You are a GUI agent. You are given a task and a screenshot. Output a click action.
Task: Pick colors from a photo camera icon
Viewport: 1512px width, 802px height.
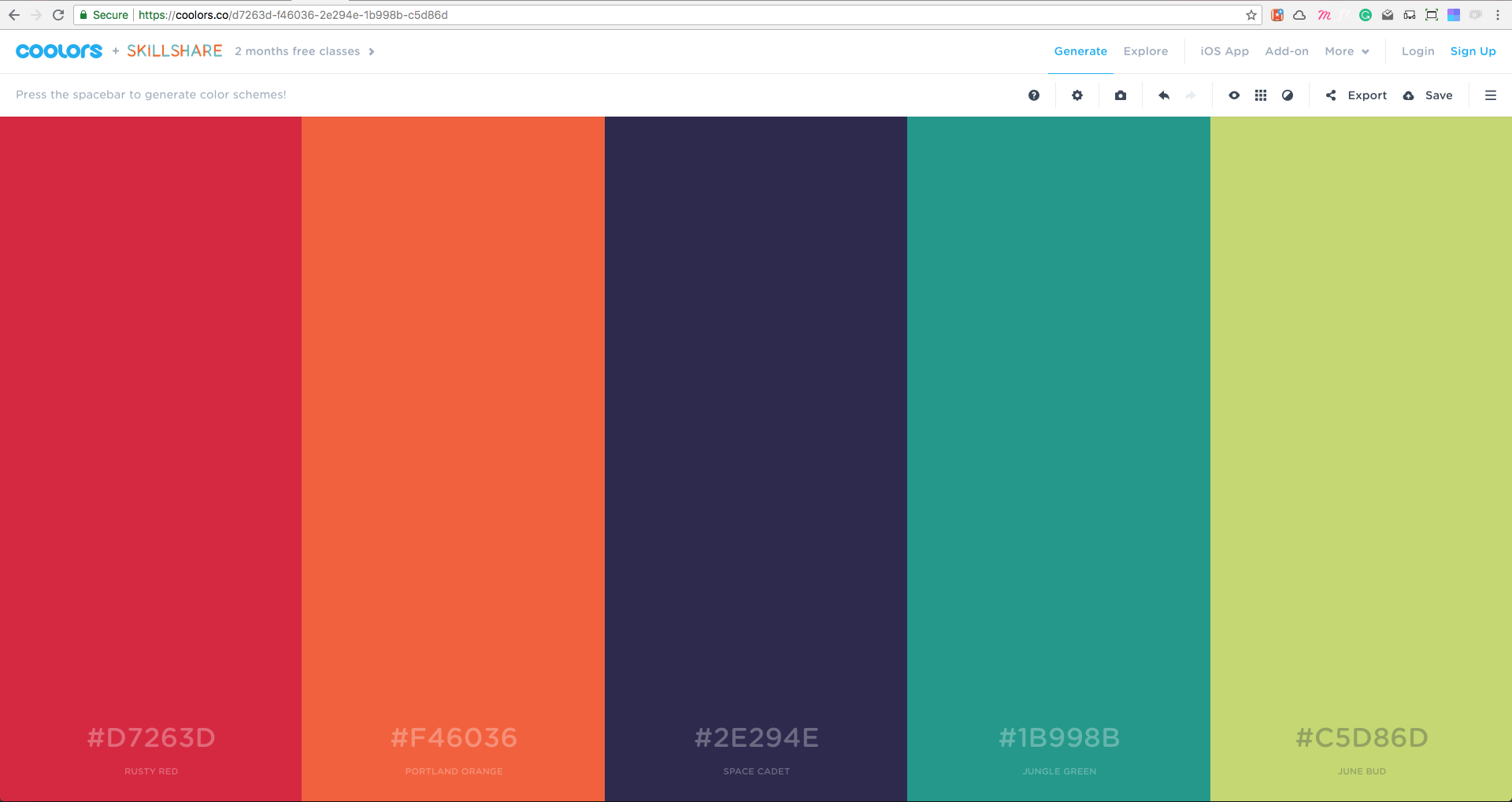1121,95
